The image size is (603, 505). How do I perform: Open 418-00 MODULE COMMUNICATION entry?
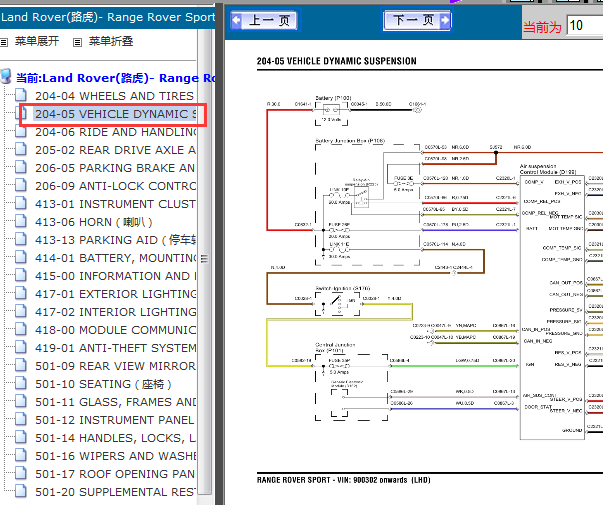[x=115, y=330]
